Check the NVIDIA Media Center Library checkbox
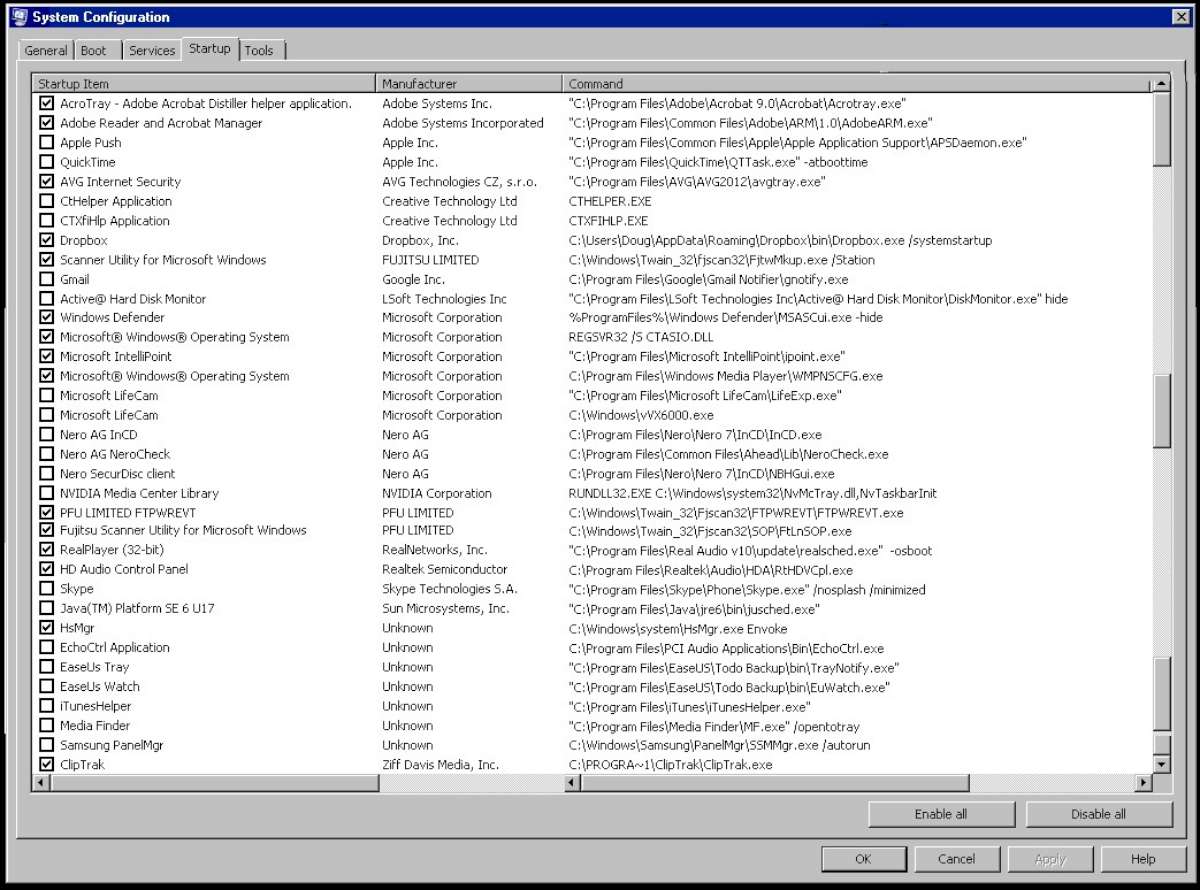The image size is (1200, 890). 46,493
